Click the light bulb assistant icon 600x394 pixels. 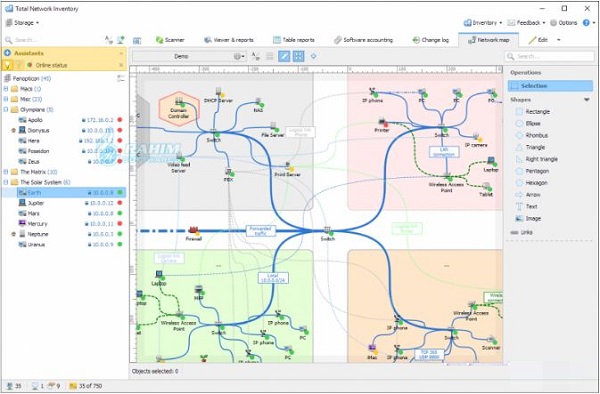[x=7, y=65]
